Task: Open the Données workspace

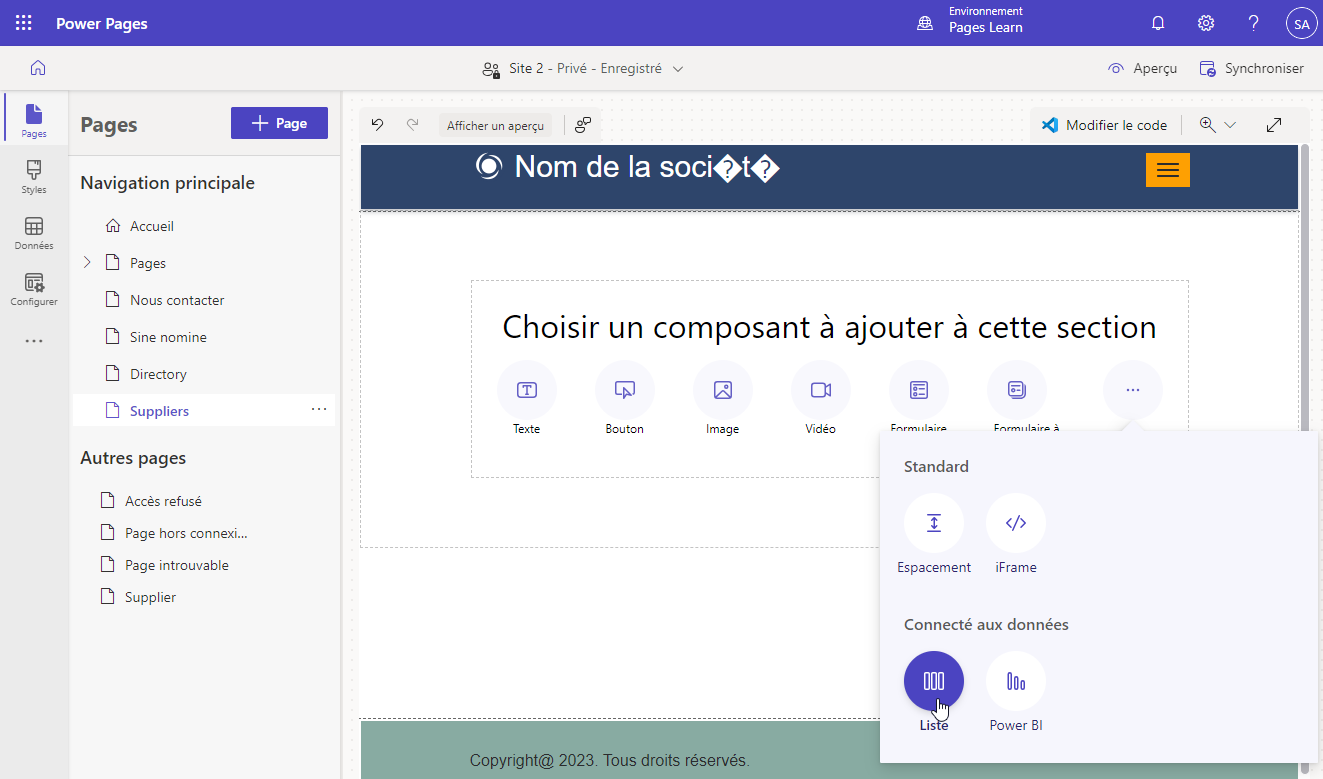Action: (34, 232)
